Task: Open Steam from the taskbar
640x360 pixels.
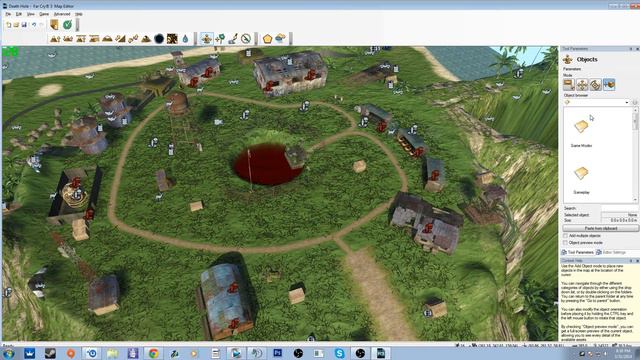Action: click(x=50, y=353)
